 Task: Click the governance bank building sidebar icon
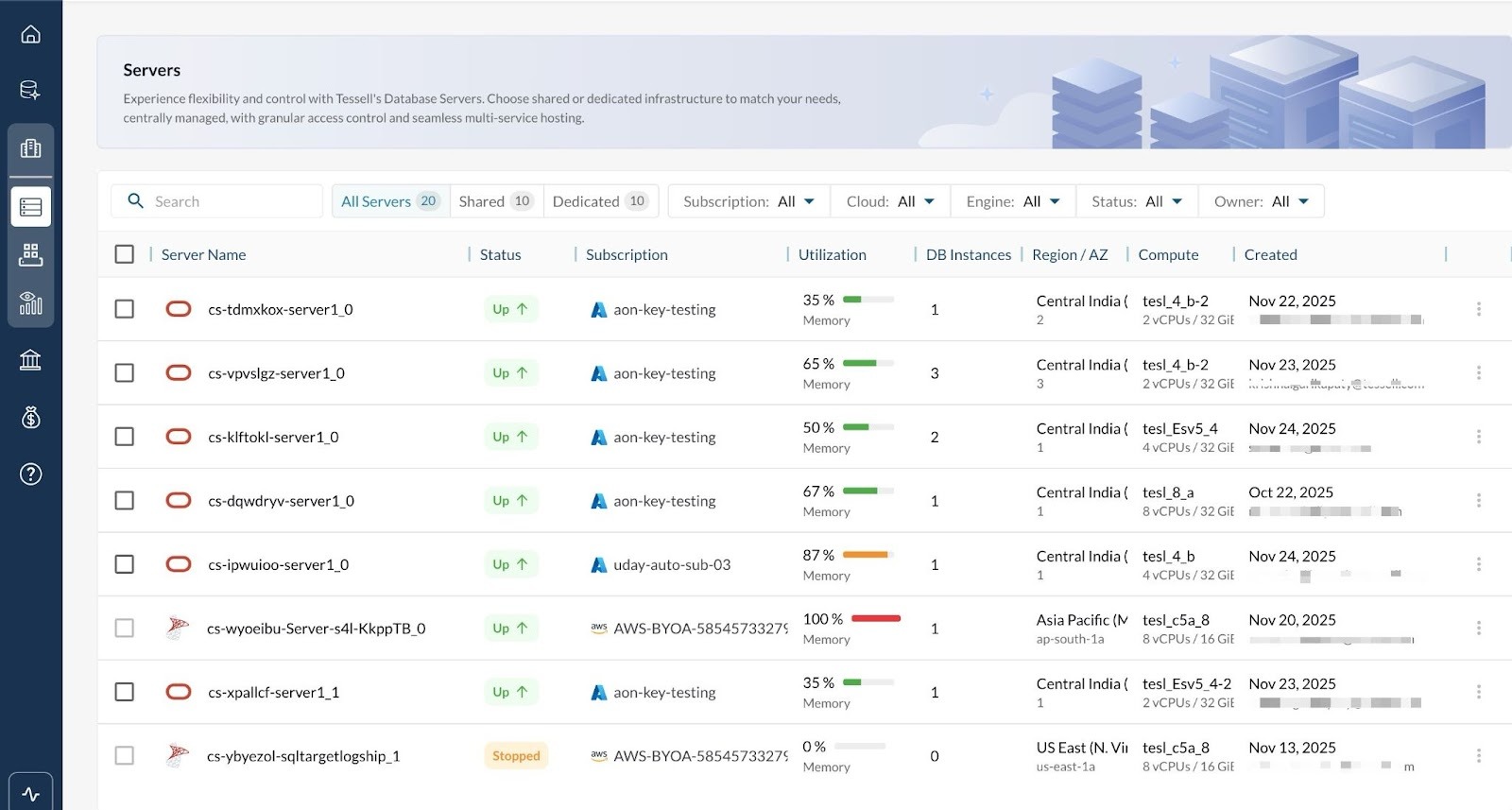pyautogui.click(x=30, y=360)
